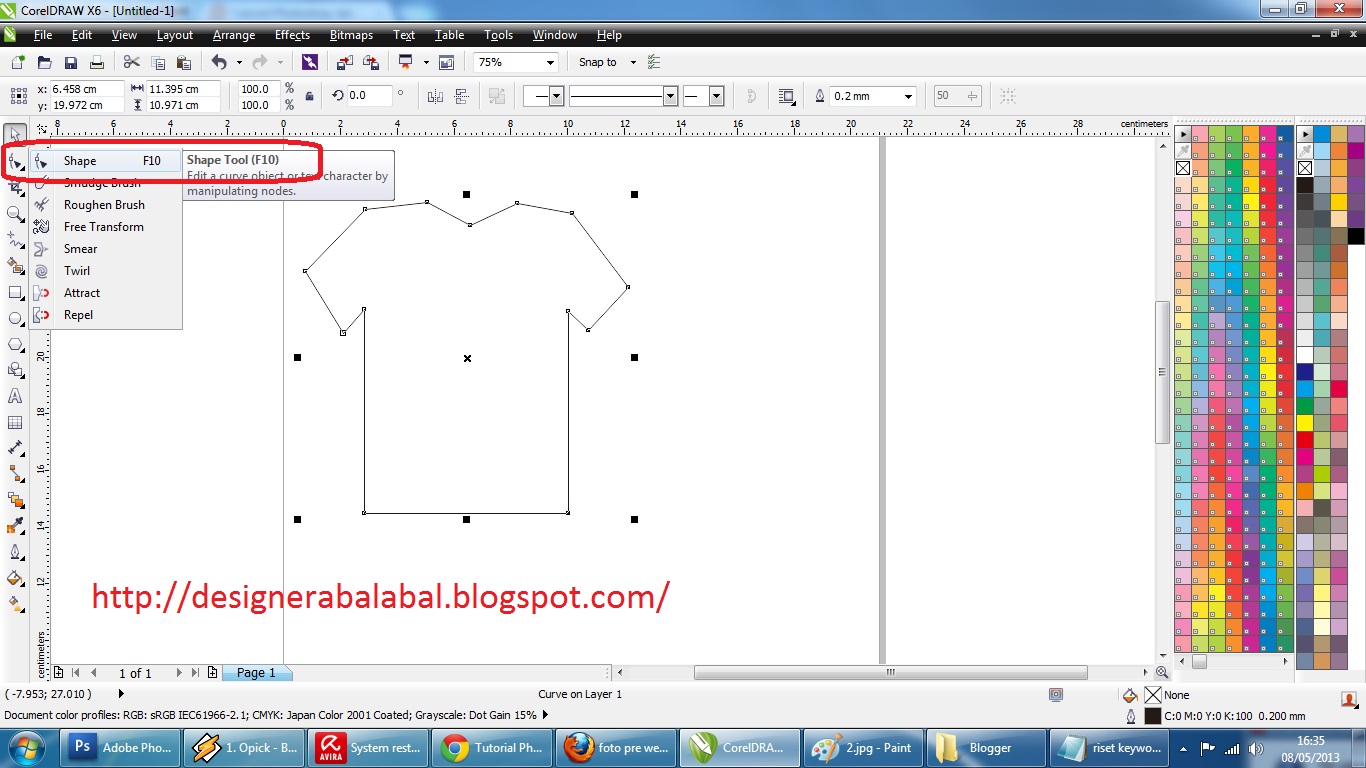
Task: Select the Rectangle tool
Action: [15, 292]
